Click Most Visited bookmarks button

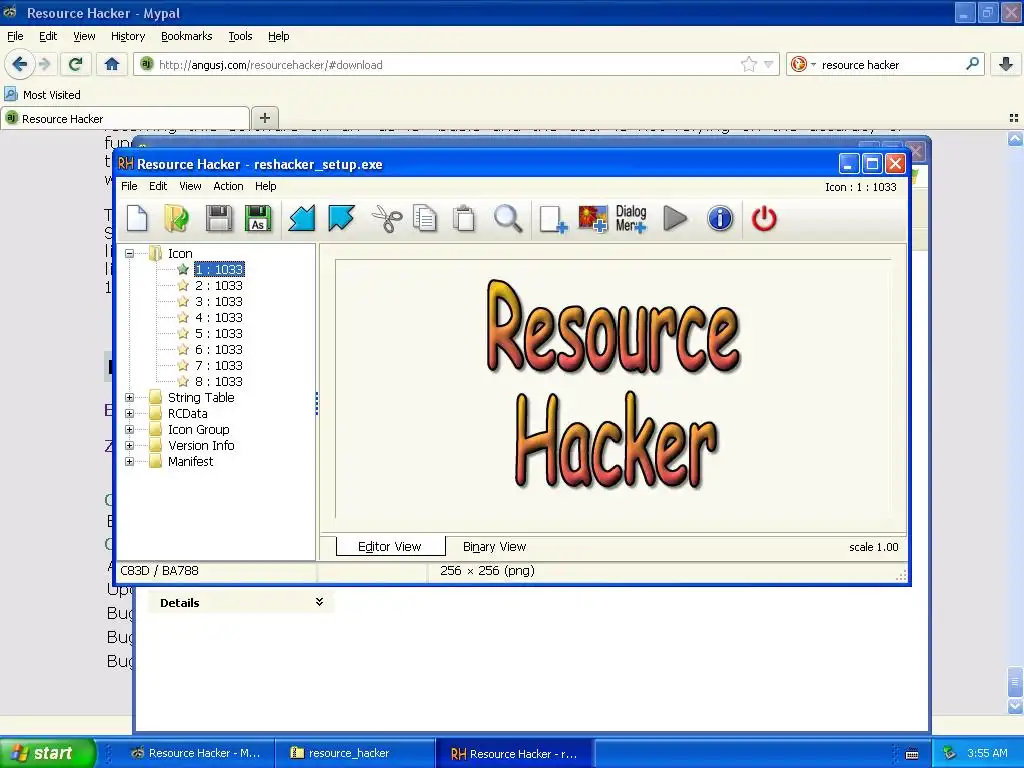click(x=42, y=95)
